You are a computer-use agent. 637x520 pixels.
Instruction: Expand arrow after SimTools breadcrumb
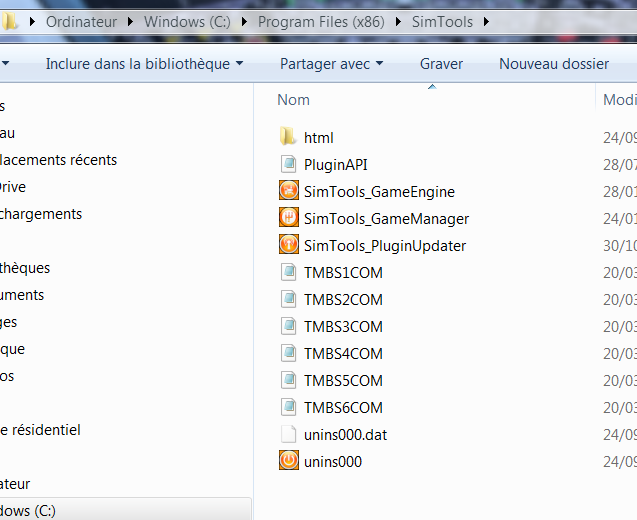(x=486, y=22)
